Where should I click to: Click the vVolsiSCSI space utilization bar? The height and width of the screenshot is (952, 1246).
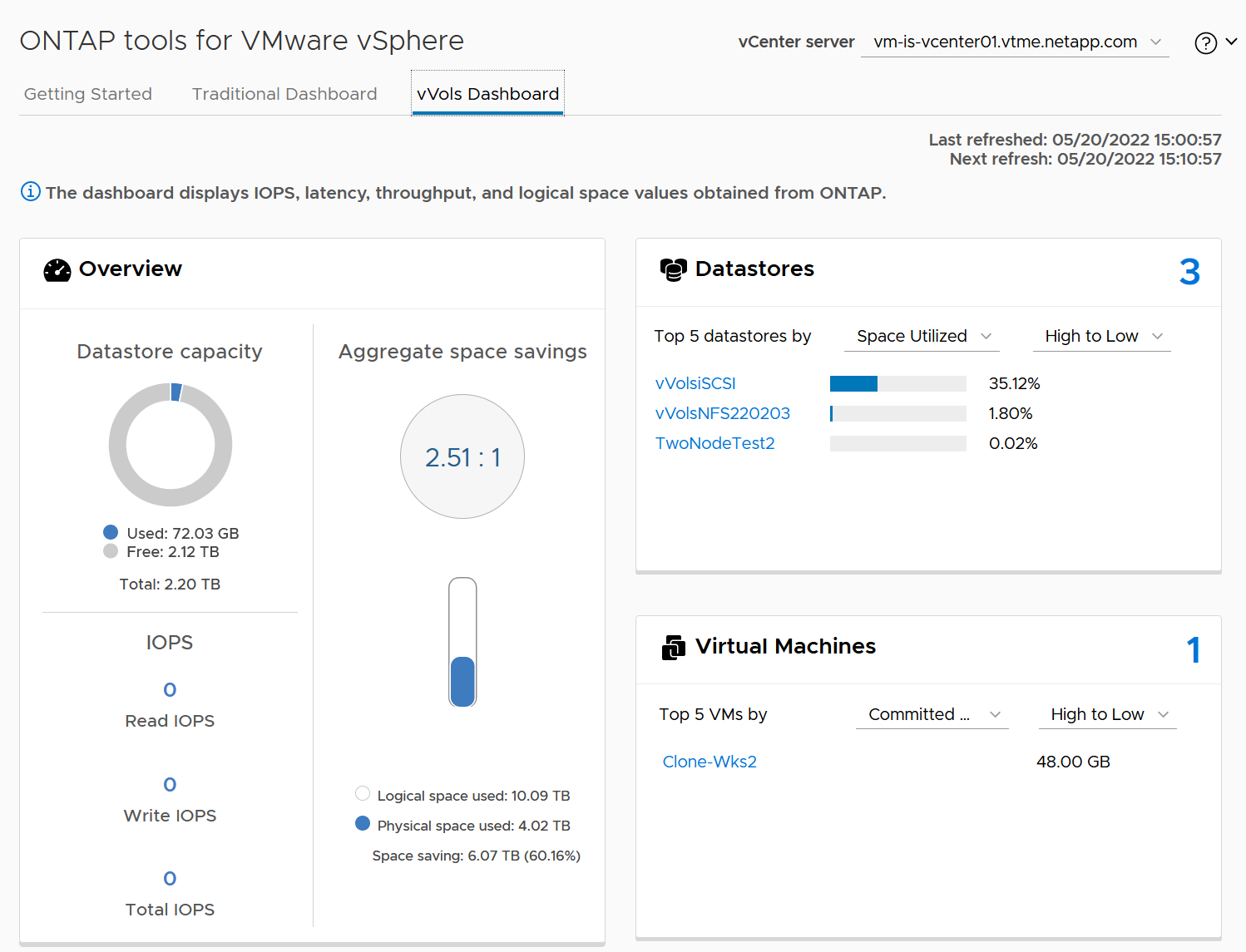[x=897, y=383]
